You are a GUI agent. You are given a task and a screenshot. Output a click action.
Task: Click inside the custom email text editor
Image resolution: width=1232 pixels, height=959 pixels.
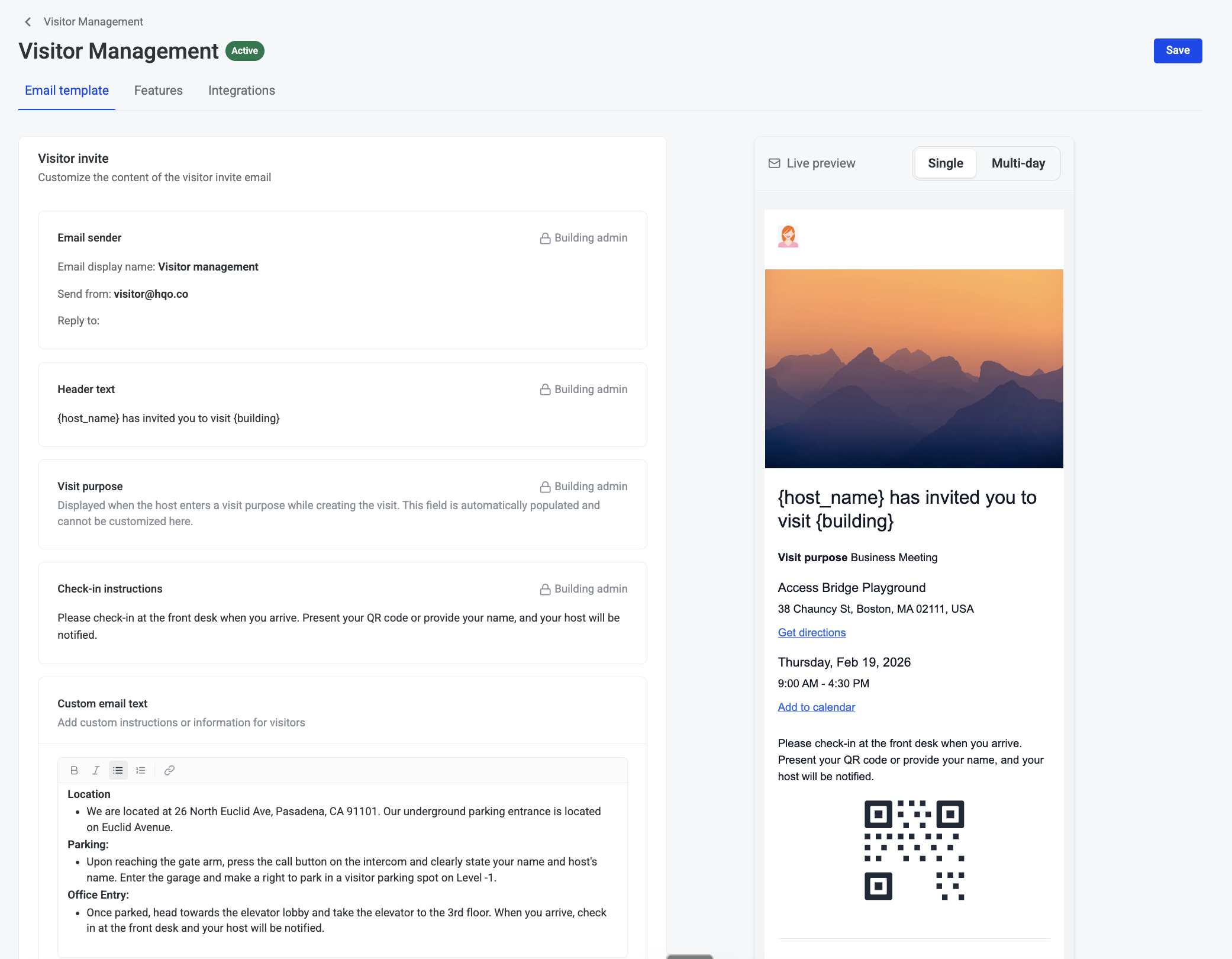tap(343, 870)
